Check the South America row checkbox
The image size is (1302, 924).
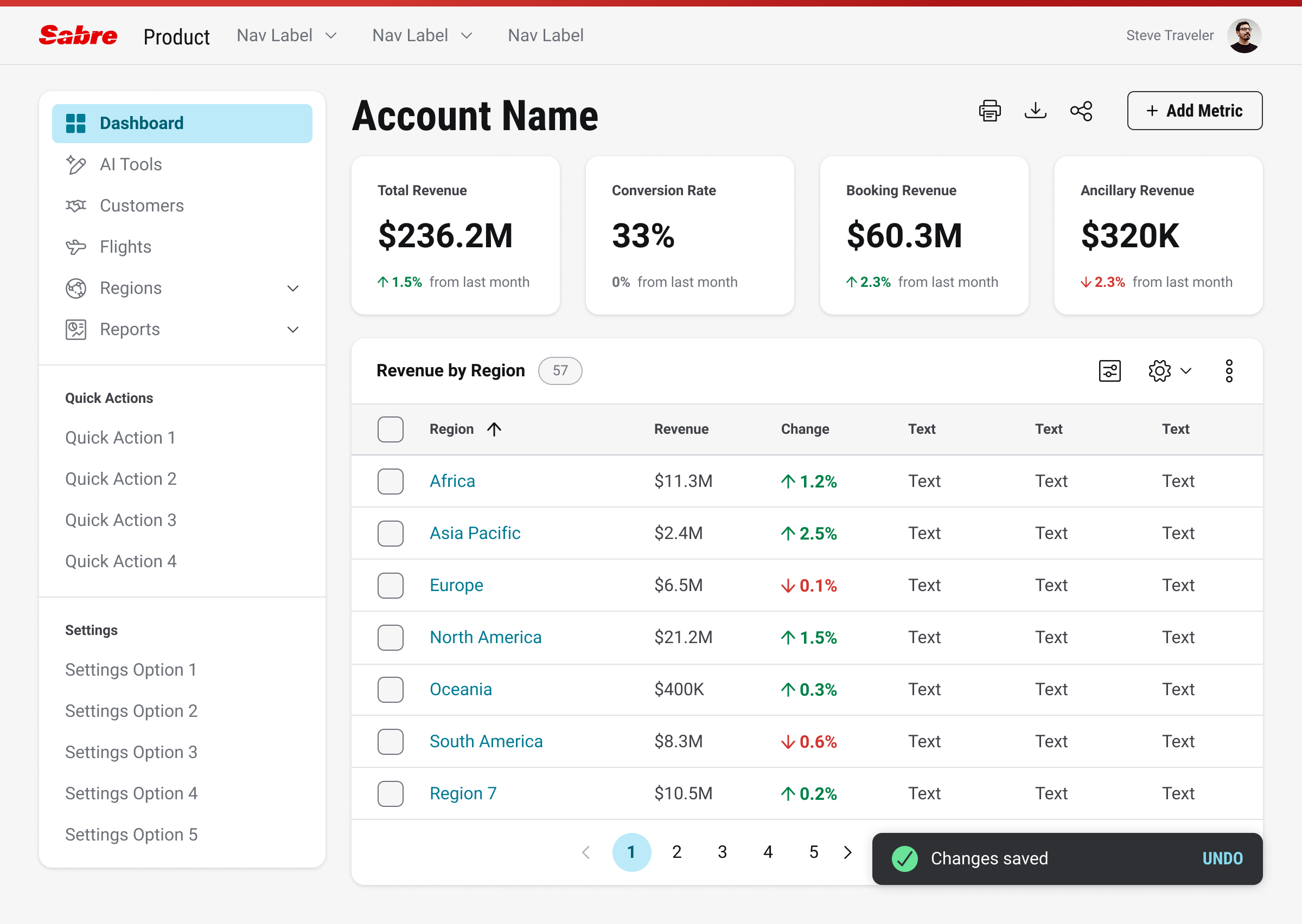tap(391, 741)
